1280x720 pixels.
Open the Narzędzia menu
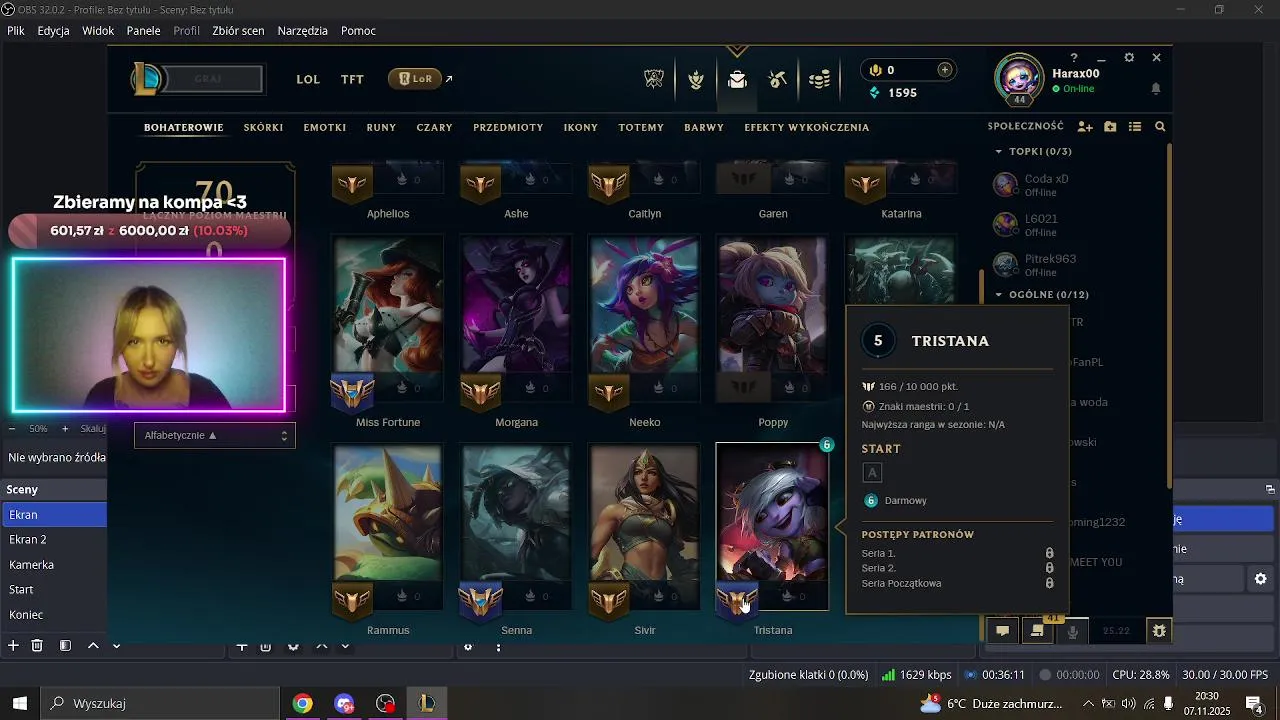pos(303,31)
